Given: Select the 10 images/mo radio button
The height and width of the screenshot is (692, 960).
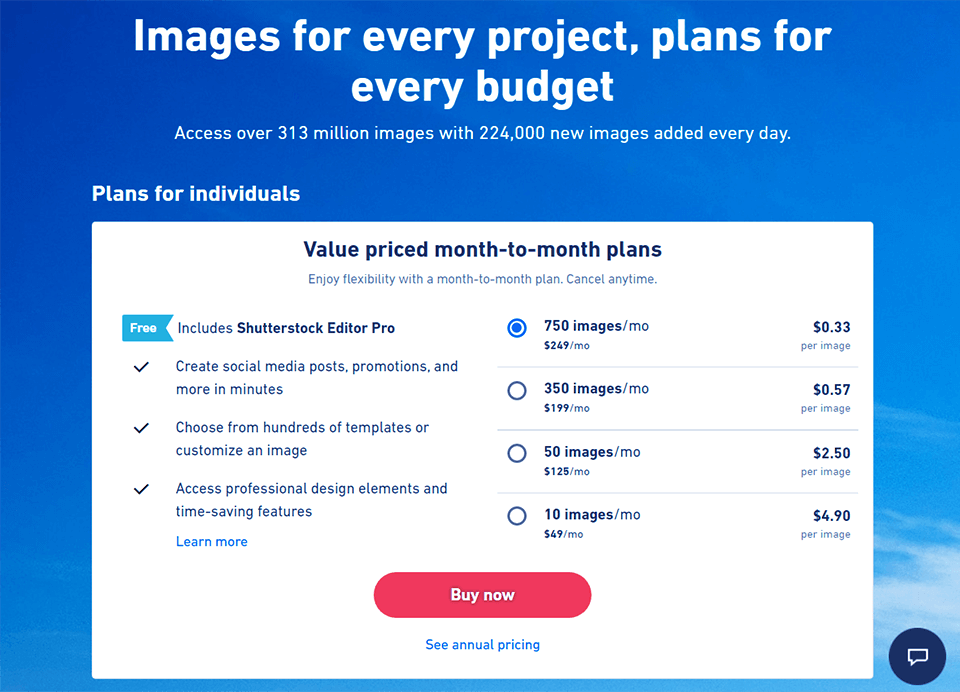Looking at the screenshot, I should [517, 516].
